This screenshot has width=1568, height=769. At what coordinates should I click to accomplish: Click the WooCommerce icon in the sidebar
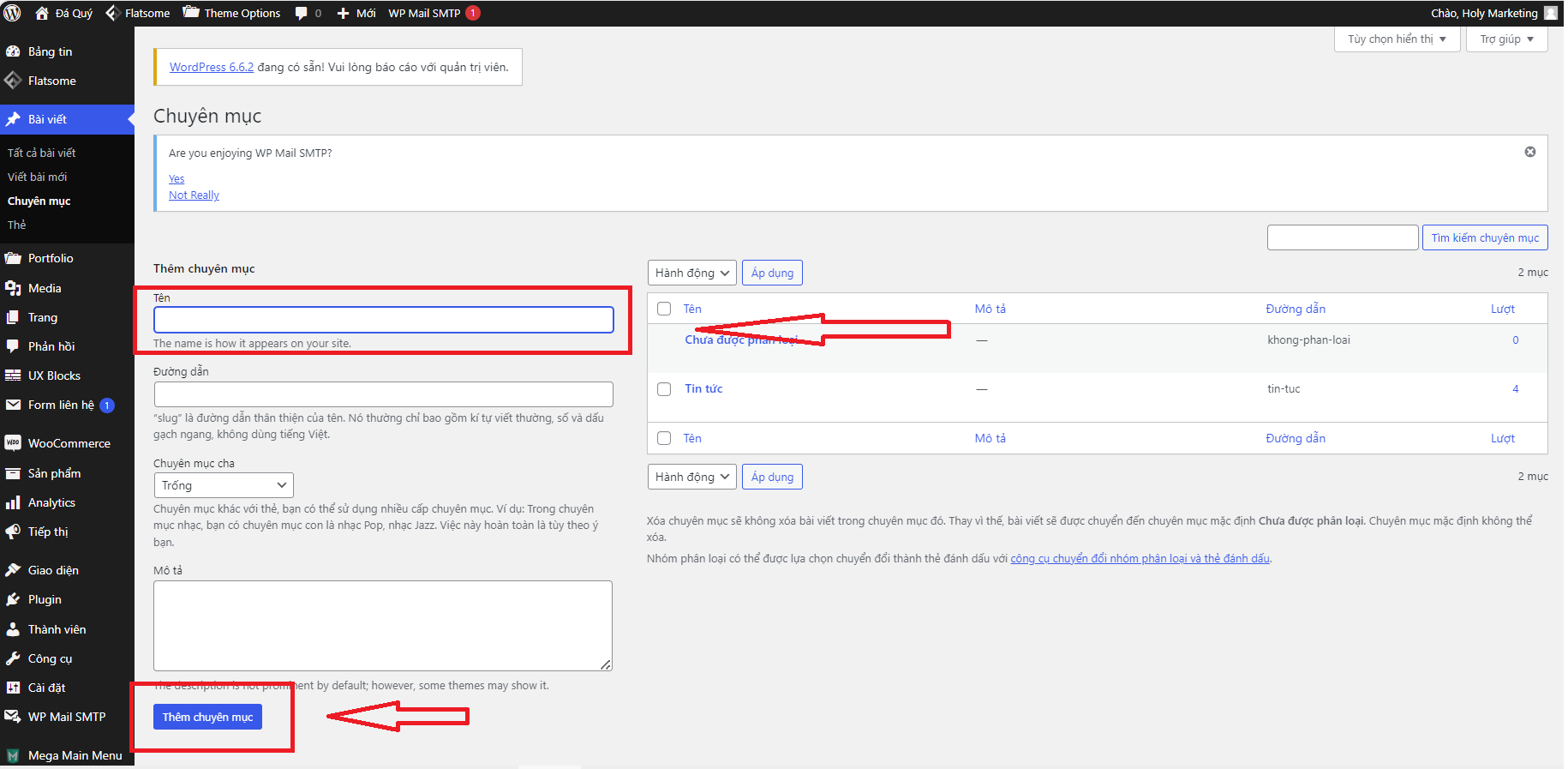pos(13,443)
